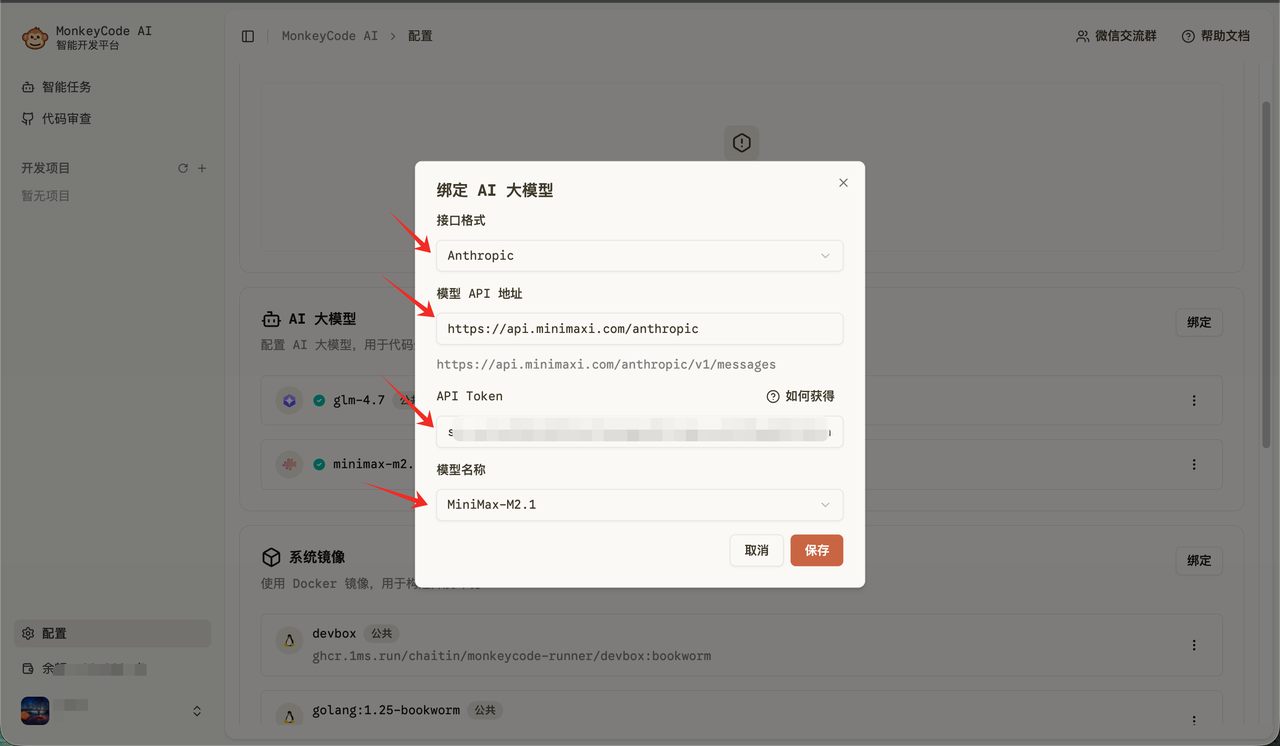This screenshot has width=1280, height=746.
Task: Open 智能任务 in the sidebar
Action: [66, 87]
